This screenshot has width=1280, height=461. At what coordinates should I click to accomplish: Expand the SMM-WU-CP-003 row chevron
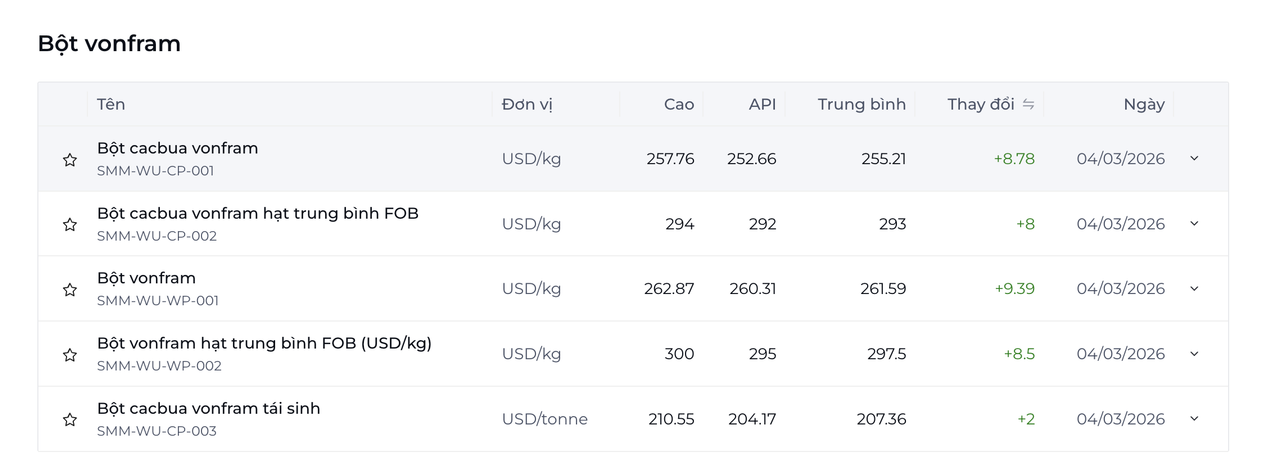[x=1194, y=418]
